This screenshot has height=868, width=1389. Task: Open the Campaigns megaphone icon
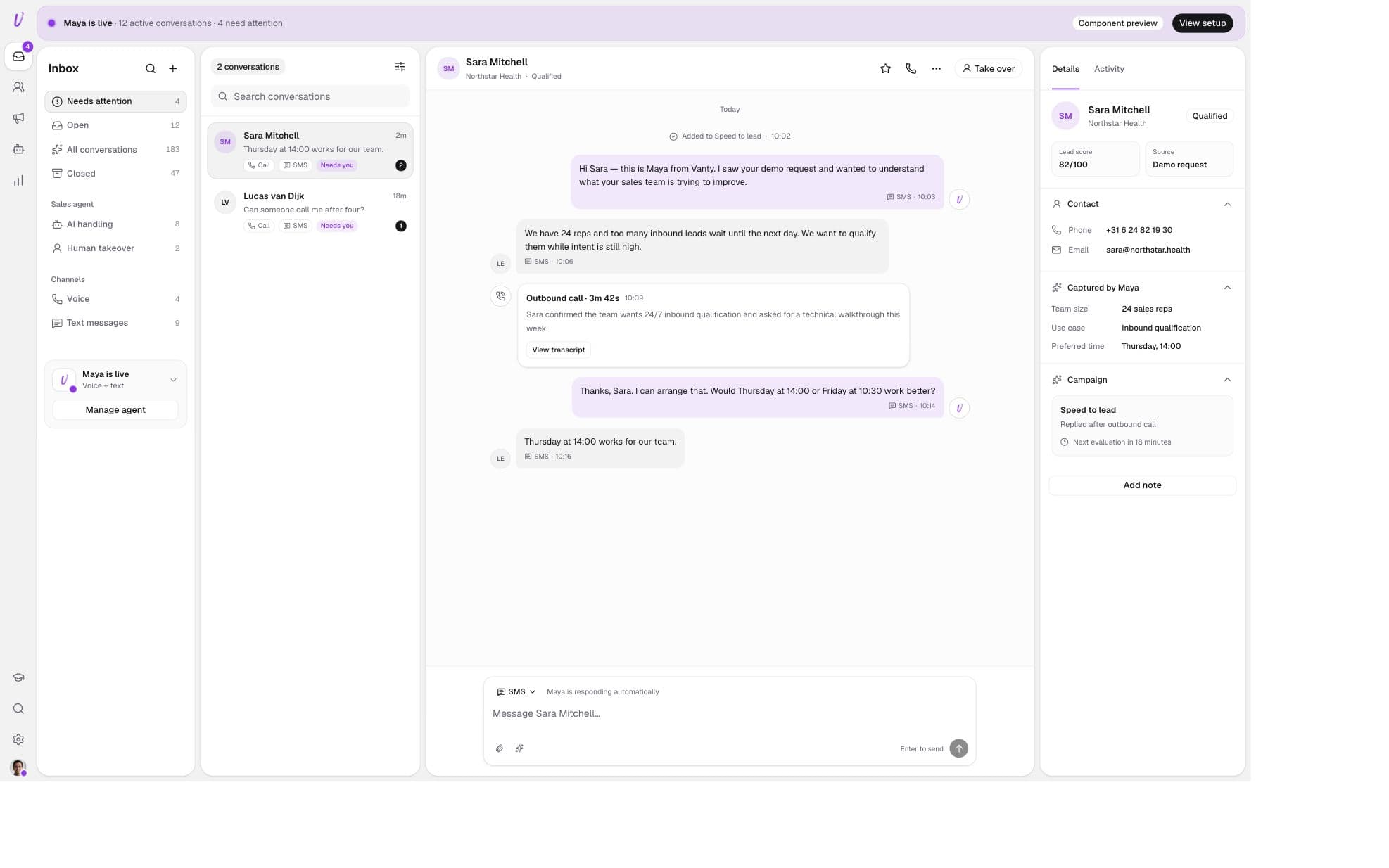18,118
